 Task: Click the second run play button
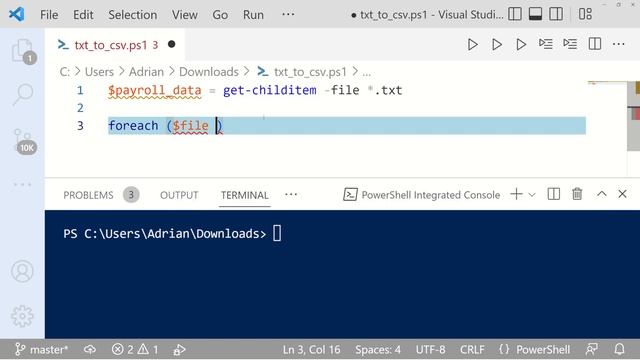tap(497, 44)
